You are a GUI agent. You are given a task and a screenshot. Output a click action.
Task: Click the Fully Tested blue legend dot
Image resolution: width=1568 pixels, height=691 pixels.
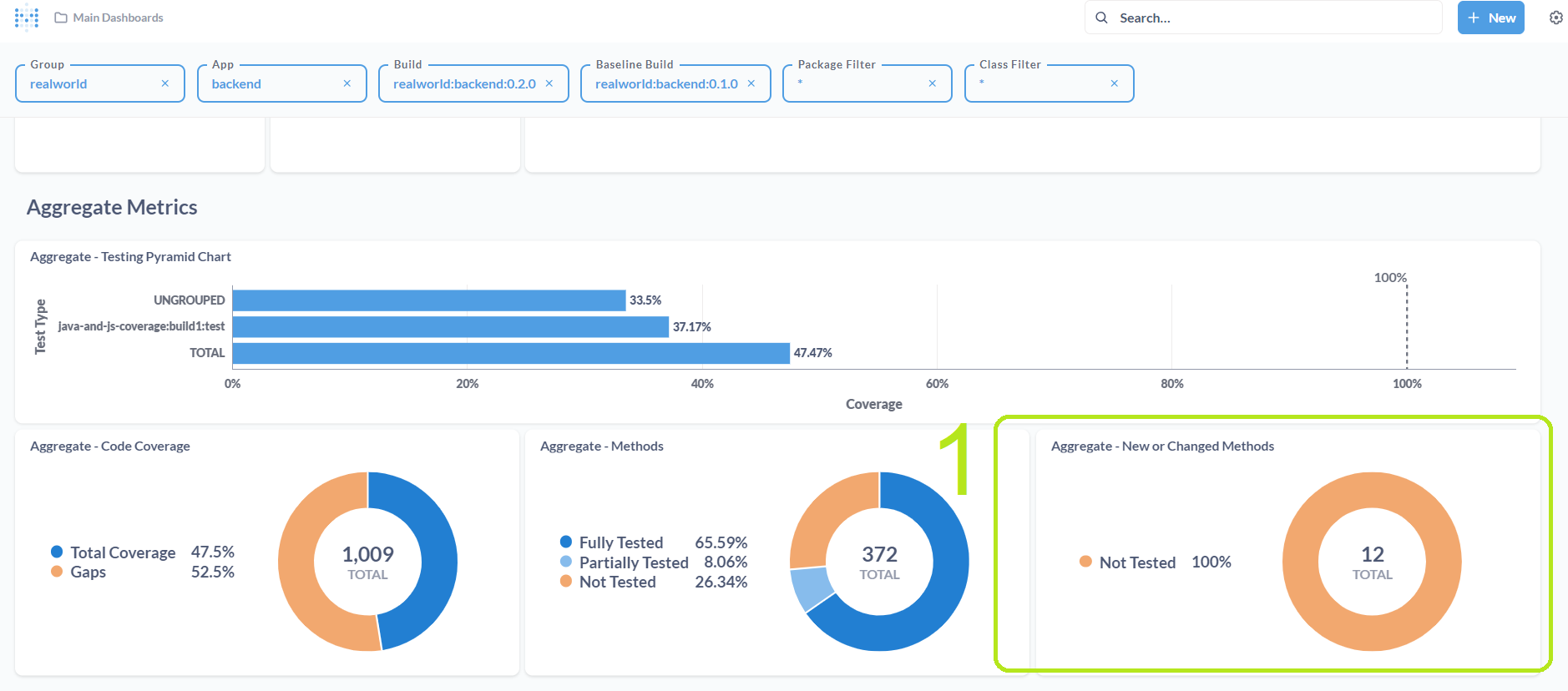[566, 542]
